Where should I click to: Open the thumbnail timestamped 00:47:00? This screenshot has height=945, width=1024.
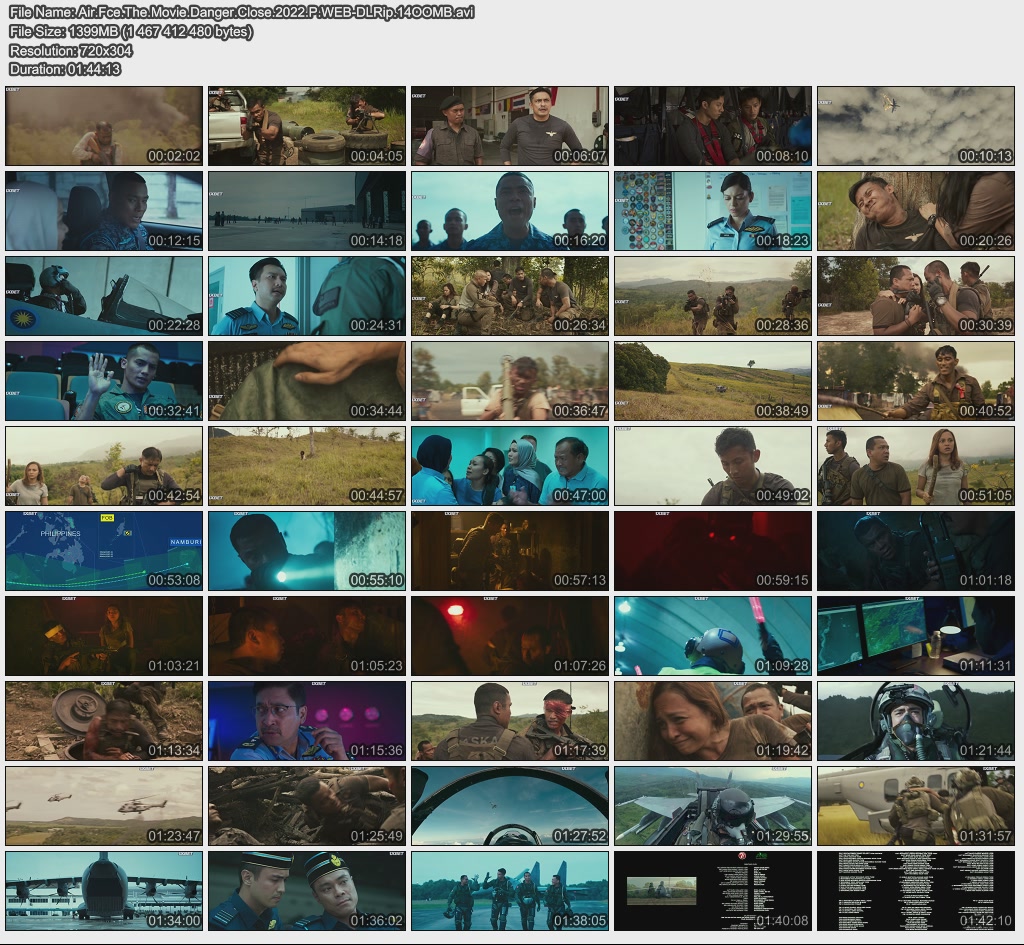510,466
